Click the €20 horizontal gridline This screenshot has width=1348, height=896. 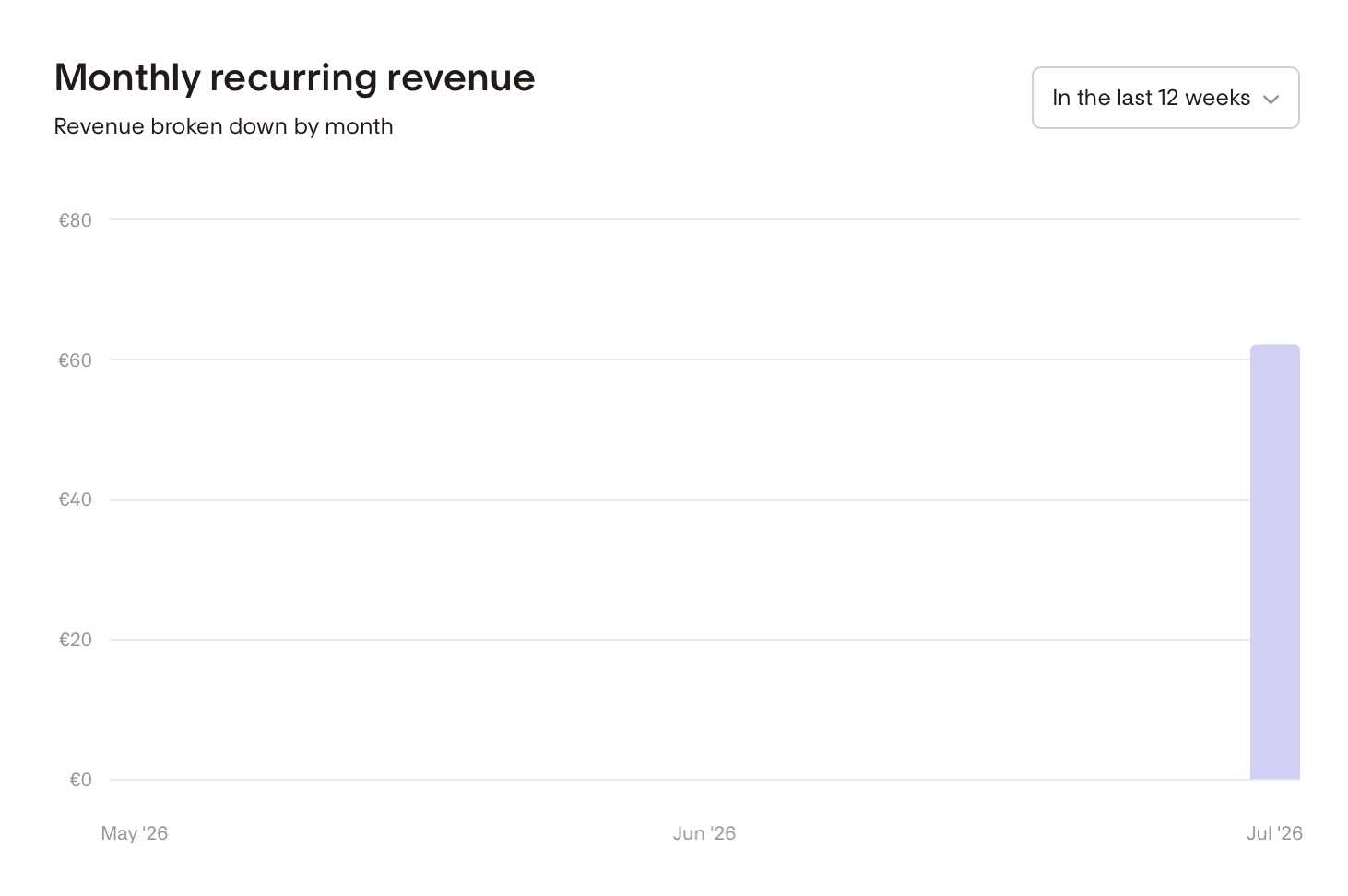point(680,640)
